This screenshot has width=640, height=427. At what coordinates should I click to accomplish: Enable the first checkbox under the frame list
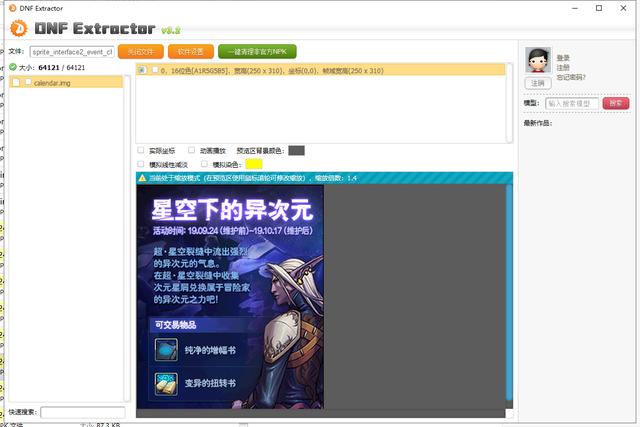141,150
